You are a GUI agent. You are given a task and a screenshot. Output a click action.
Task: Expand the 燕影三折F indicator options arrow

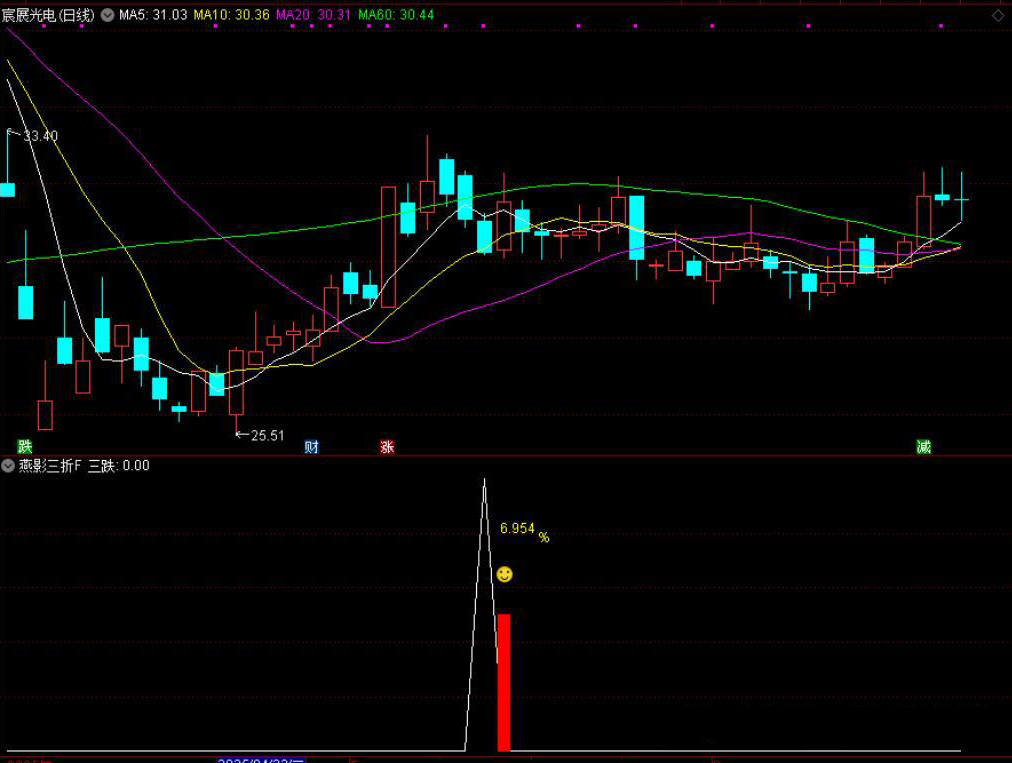(8, 466)
